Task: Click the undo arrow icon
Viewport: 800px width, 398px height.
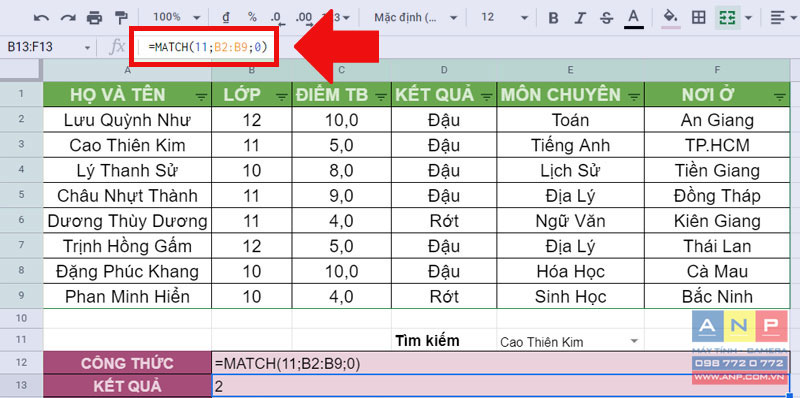Action: pos(41,18)
